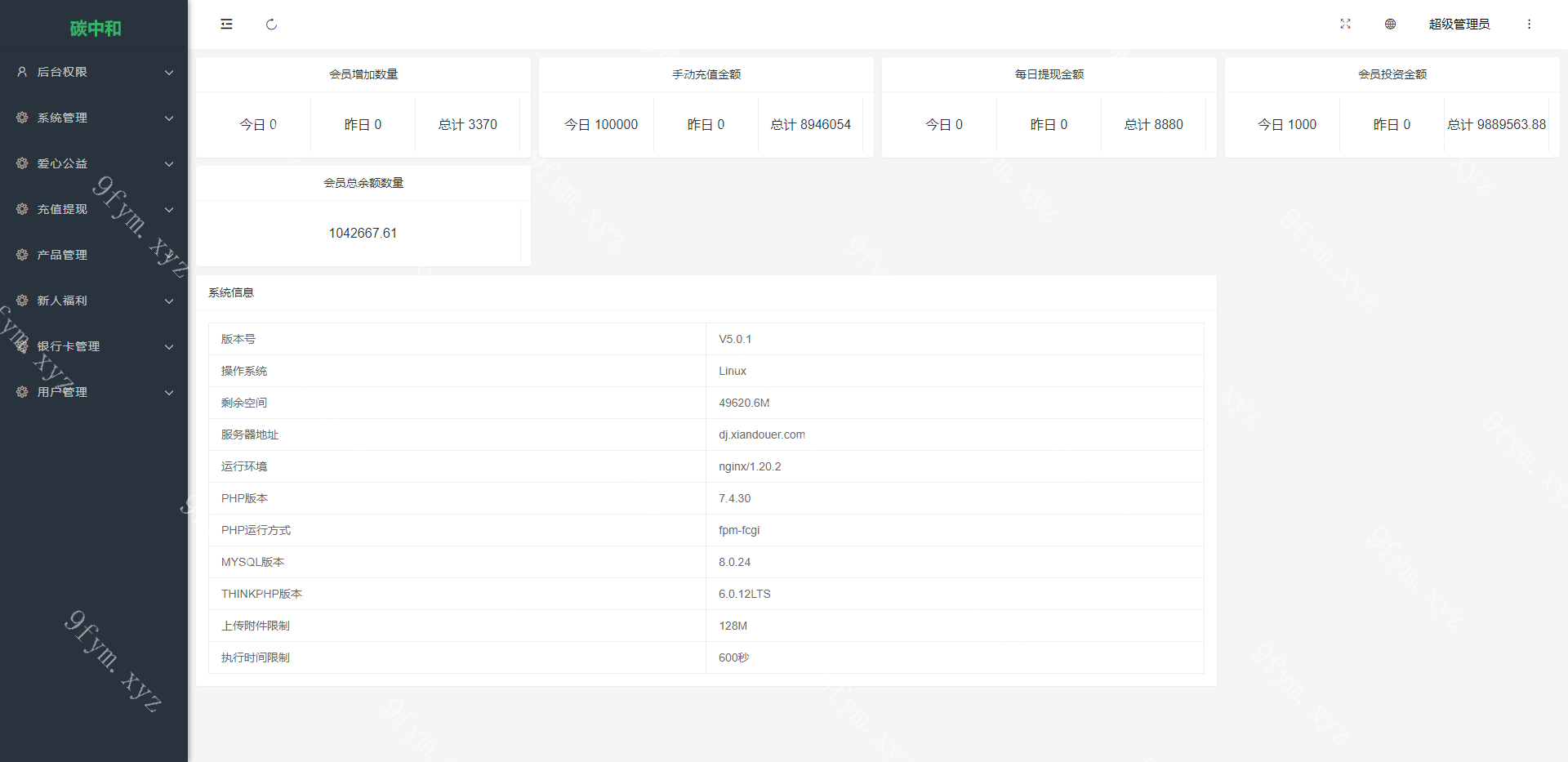Click the nginx/1.20.2 environment value

750,466
